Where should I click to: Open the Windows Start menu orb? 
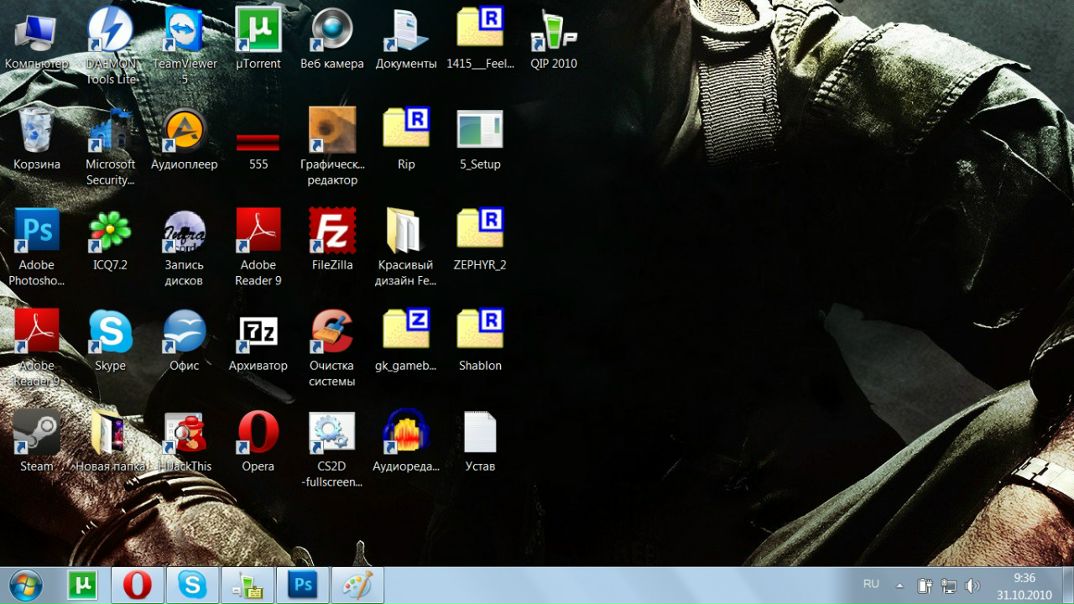pos(26,585)
